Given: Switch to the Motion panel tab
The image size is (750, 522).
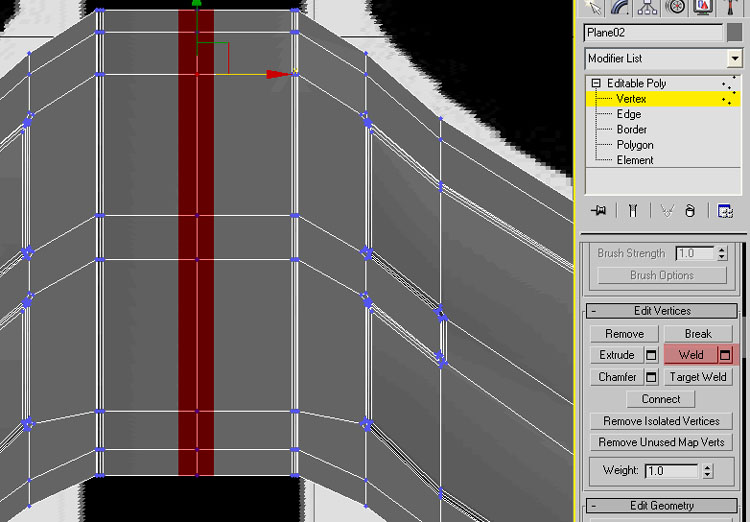Looking at the screenshot, I should tap(676, 7).
